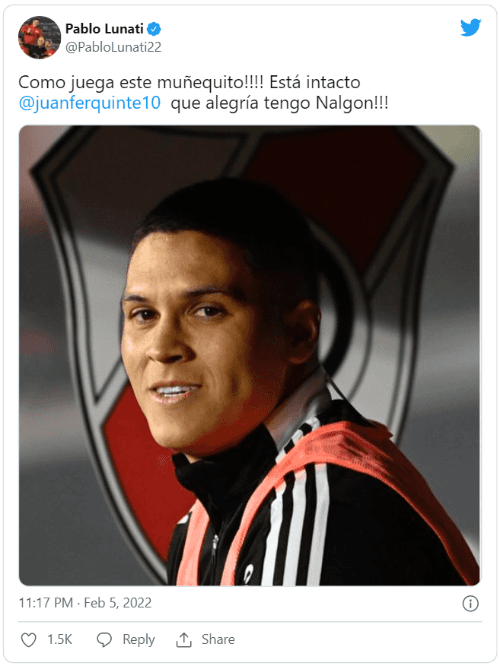Screen dimensions: 500x666
Task: Open the 11:17 PM timestamp
Action: 46,603
